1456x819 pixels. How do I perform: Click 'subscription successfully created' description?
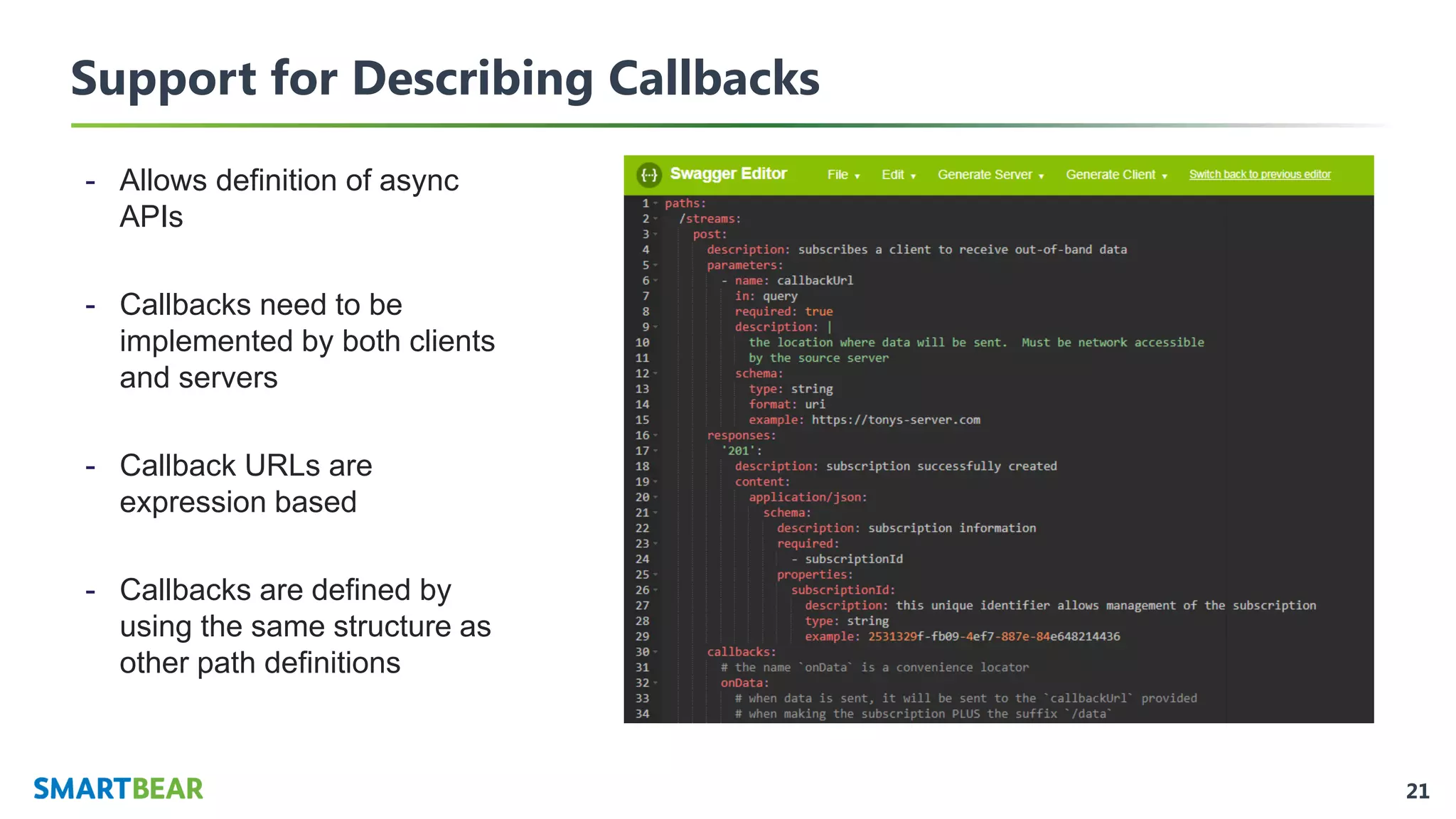click(941, 466)
